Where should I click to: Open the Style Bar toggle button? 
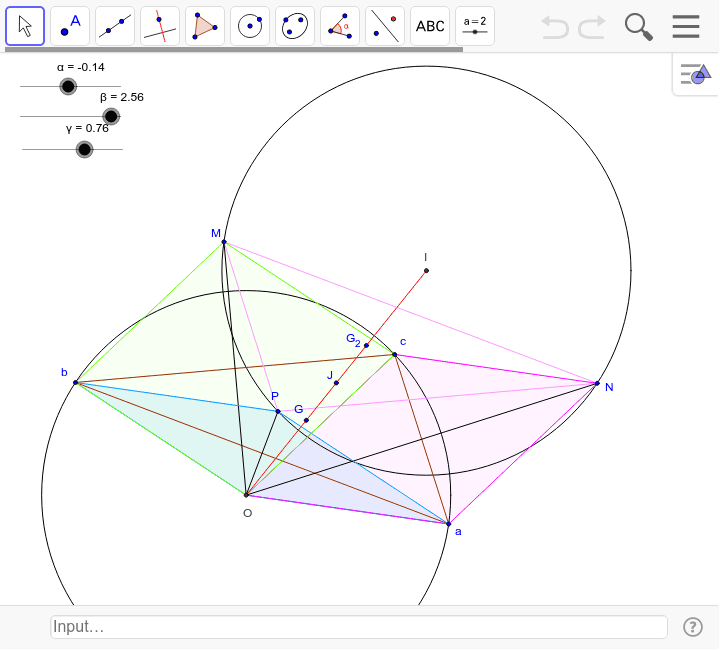[x=696, y=74]
